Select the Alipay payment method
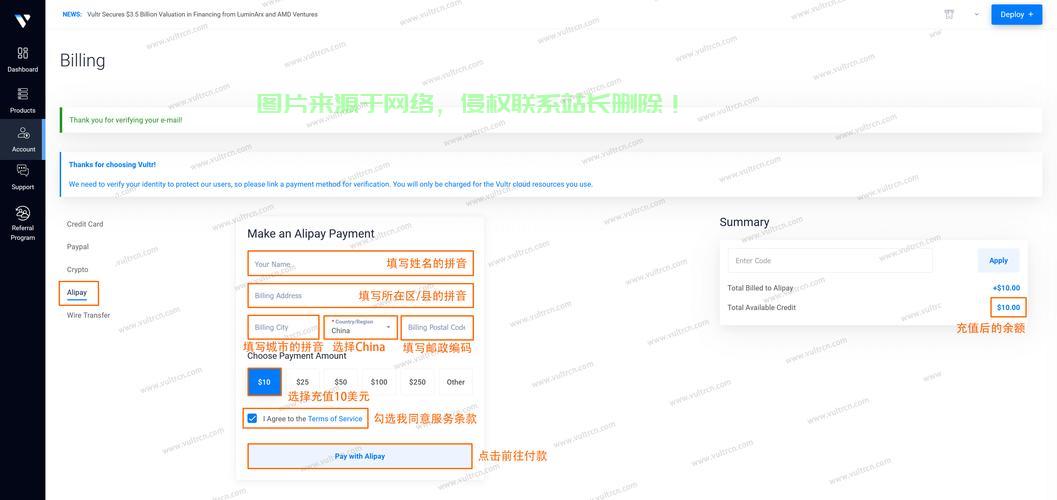The height and width of the screenshot is (500, 1057). click(77, 292)
